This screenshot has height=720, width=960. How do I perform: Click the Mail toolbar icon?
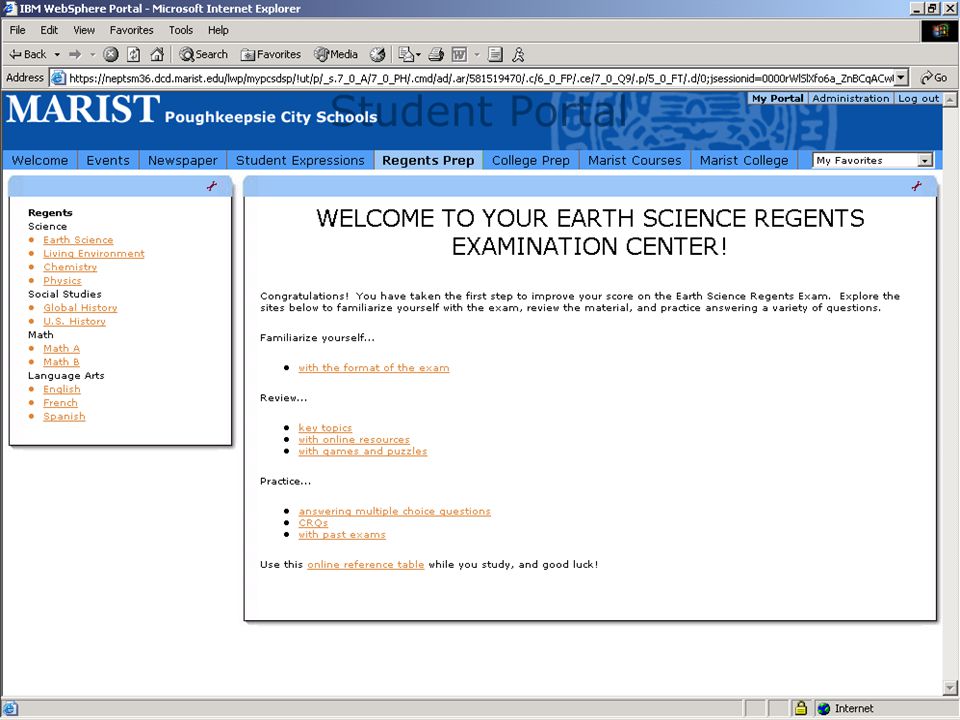pos(406,54)
